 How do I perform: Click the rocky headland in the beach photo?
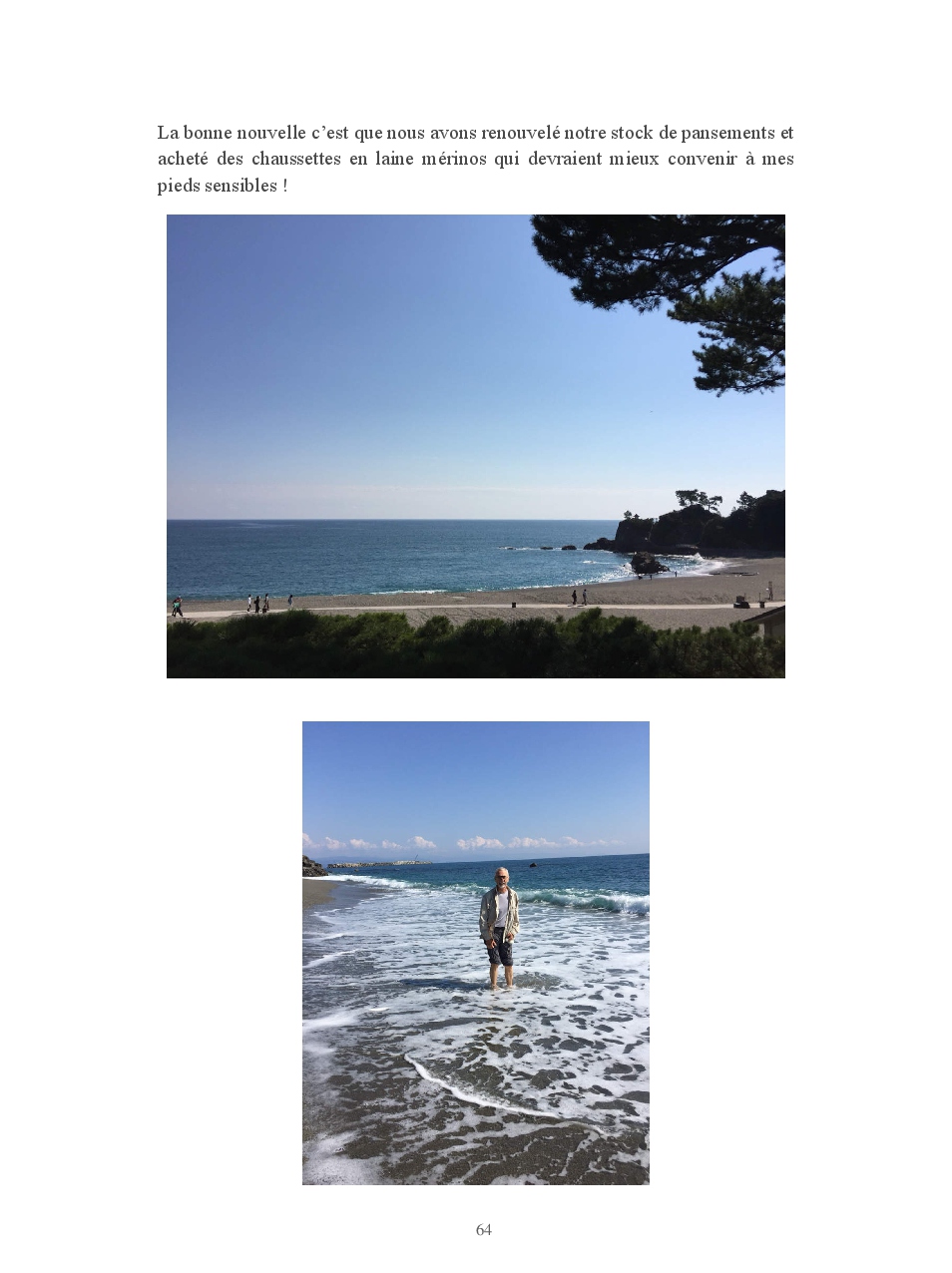click(699, 524)
